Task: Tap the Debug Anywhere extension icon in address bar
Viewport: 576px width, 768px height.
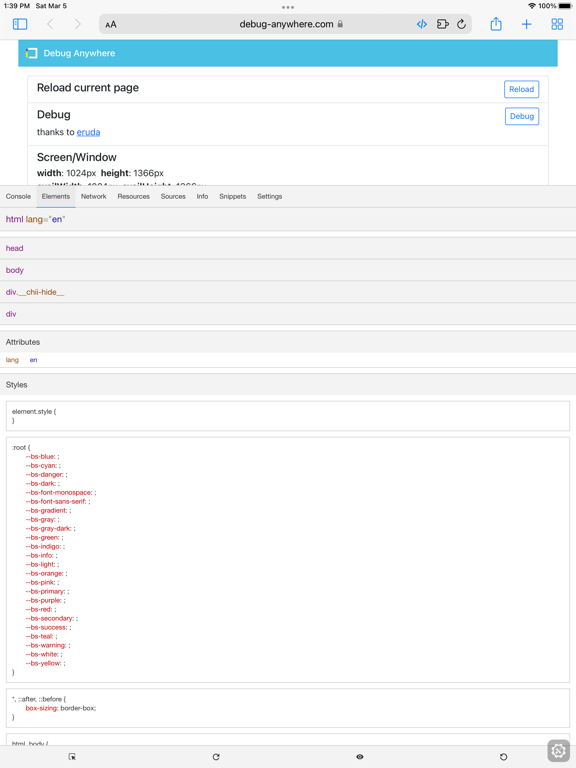Action: click(422, 24)
